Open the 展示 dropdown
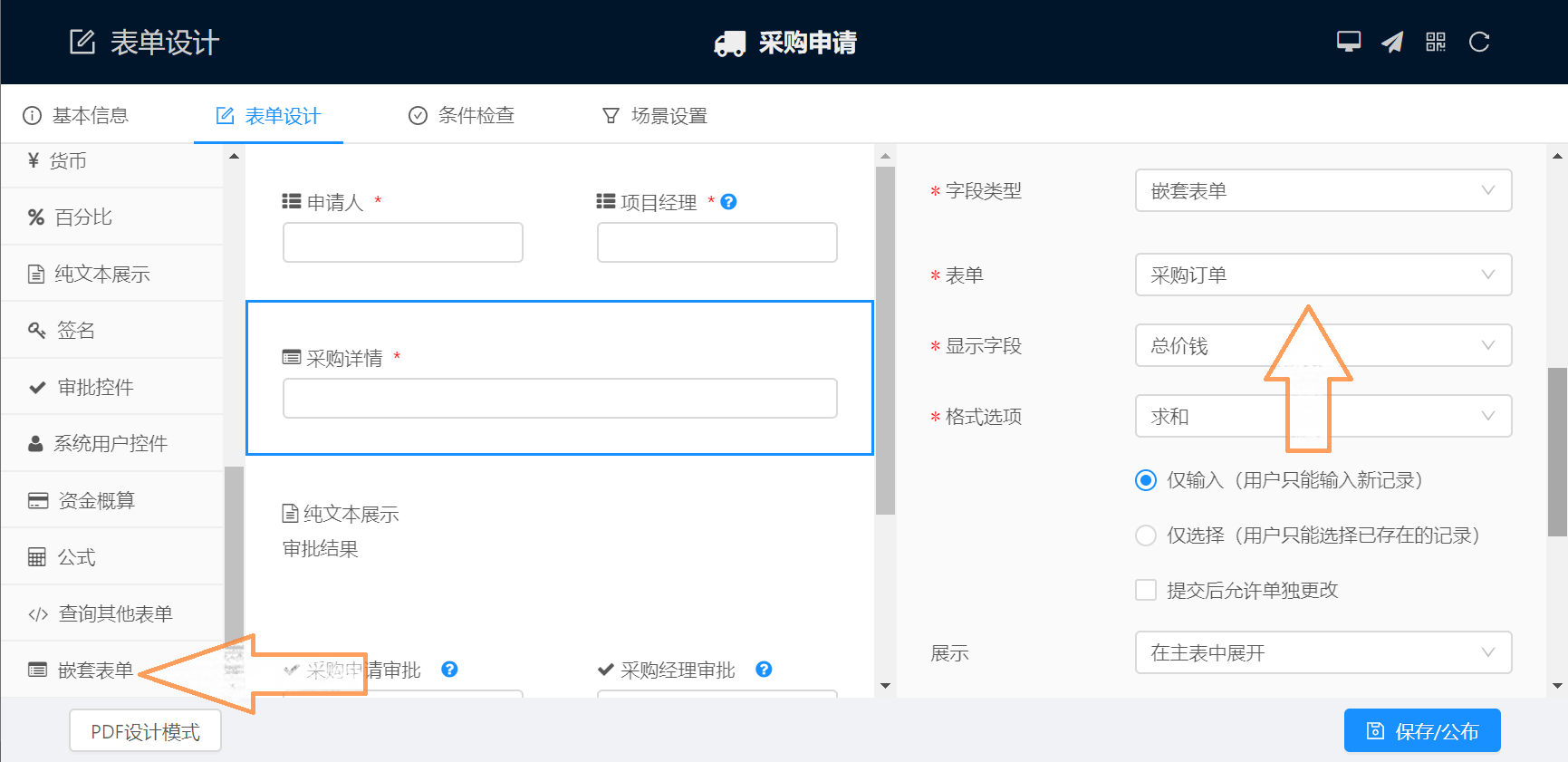This screenshot has width=1568, height=762. [x=1323, y=653]
